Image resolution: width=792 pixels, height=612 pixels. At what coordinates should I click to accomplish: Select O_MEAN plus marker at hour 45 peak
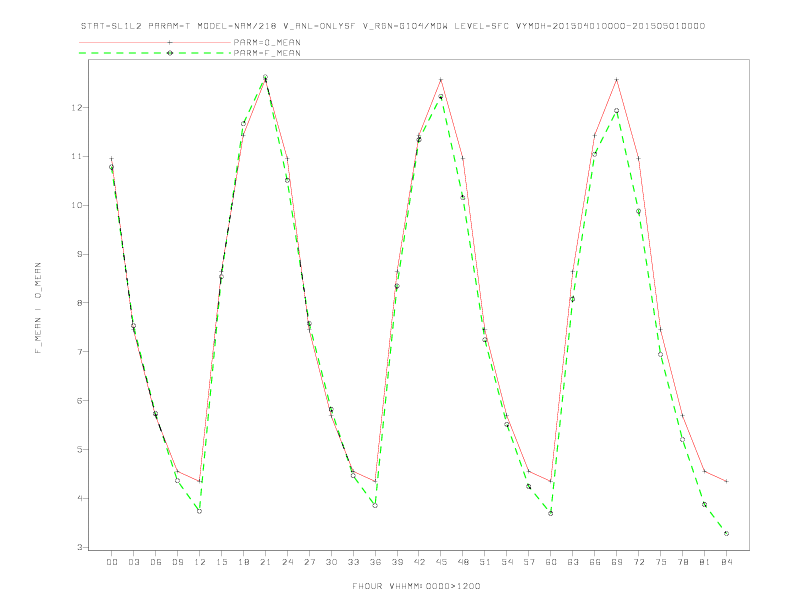click(x=441, y=80)
